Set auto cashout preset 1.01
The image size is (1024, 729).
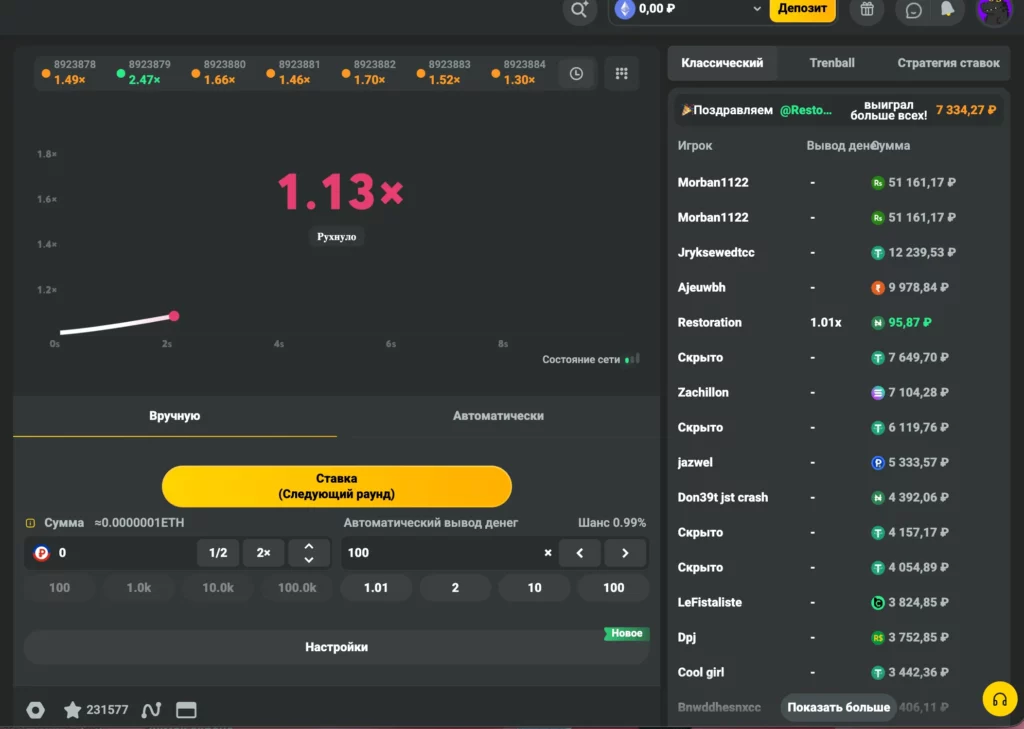point(376,587)
